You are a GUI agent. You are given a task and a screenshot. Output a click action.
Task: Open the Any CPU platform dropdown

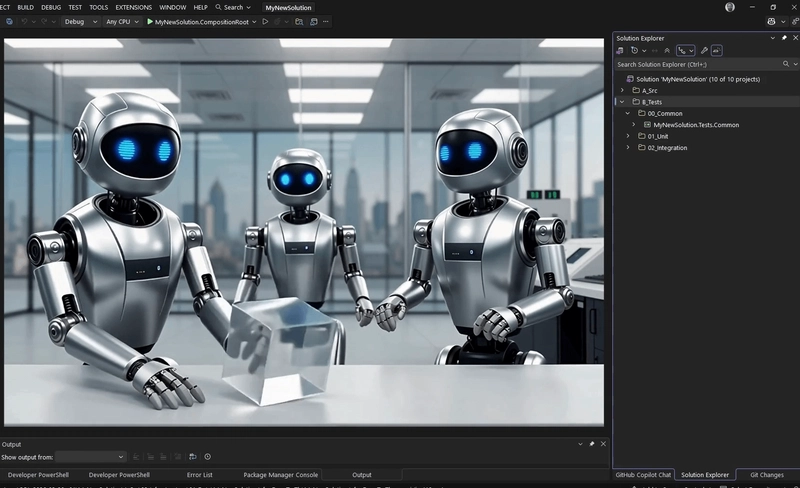tap(122, 21)
